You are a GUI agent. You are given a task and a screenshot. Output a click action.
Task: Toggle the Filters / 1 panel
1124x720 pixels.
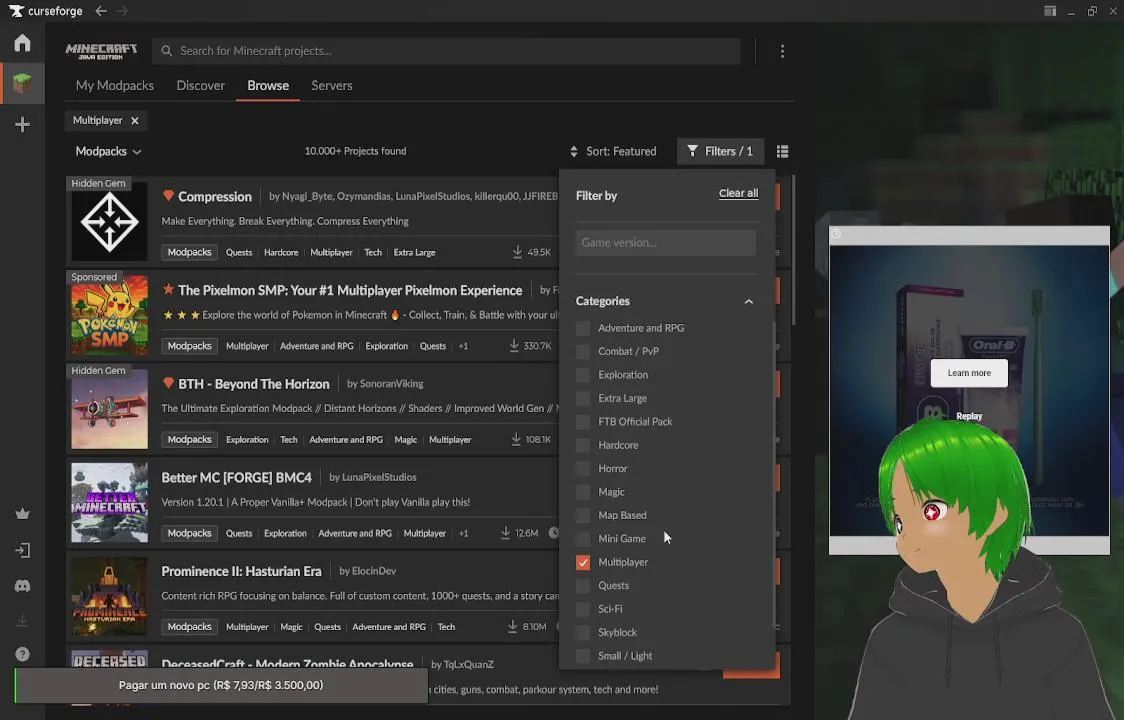(x=720, y=151)
